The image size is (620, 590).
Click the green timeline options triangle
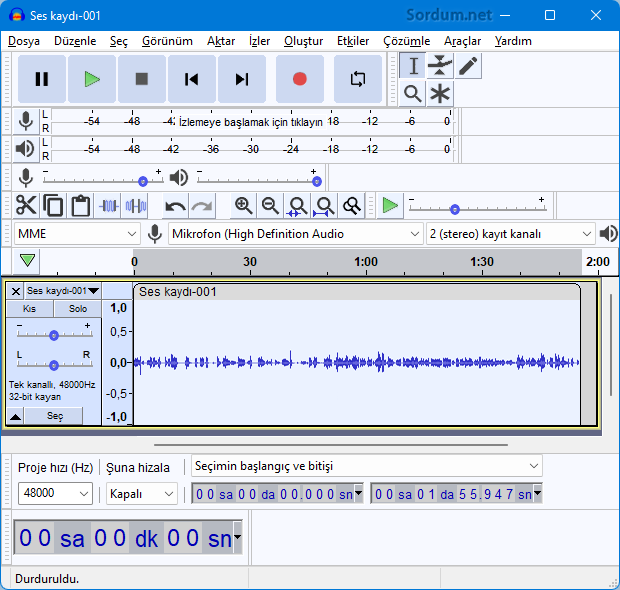(x=27, y=261)
